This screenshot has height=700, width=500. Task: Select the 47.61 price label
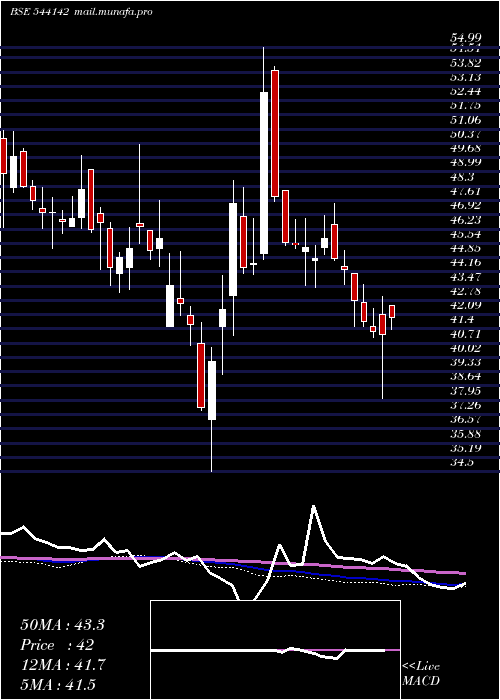coord(465,192)
